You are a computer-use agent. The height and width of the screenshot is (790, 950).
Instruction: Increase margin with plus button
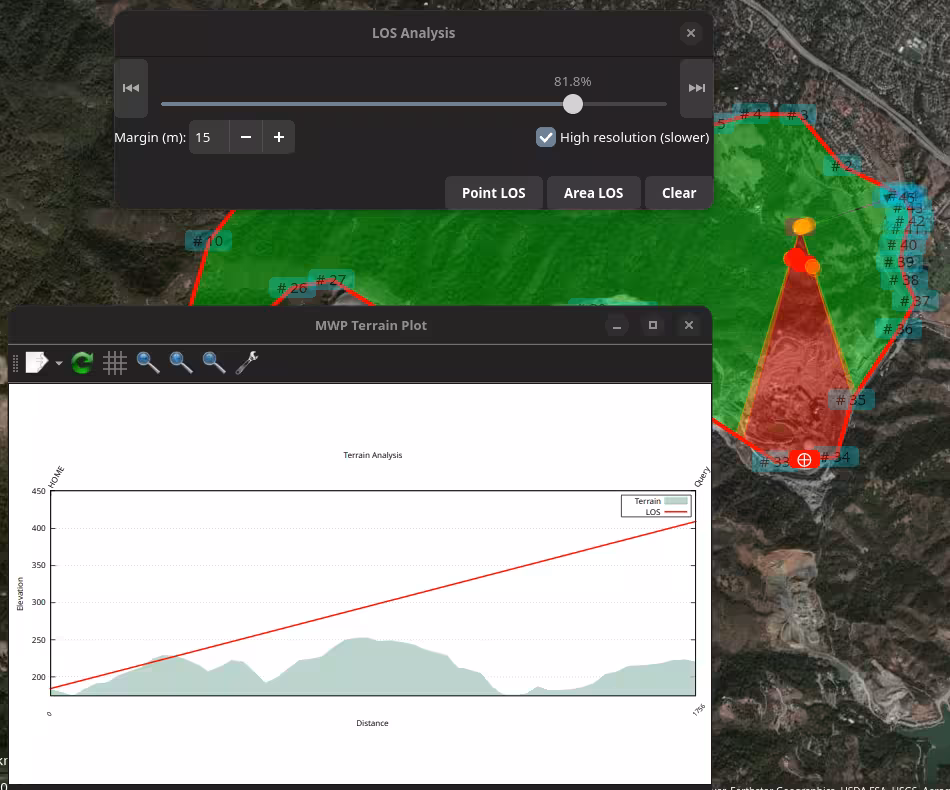(x=279, y=137)
